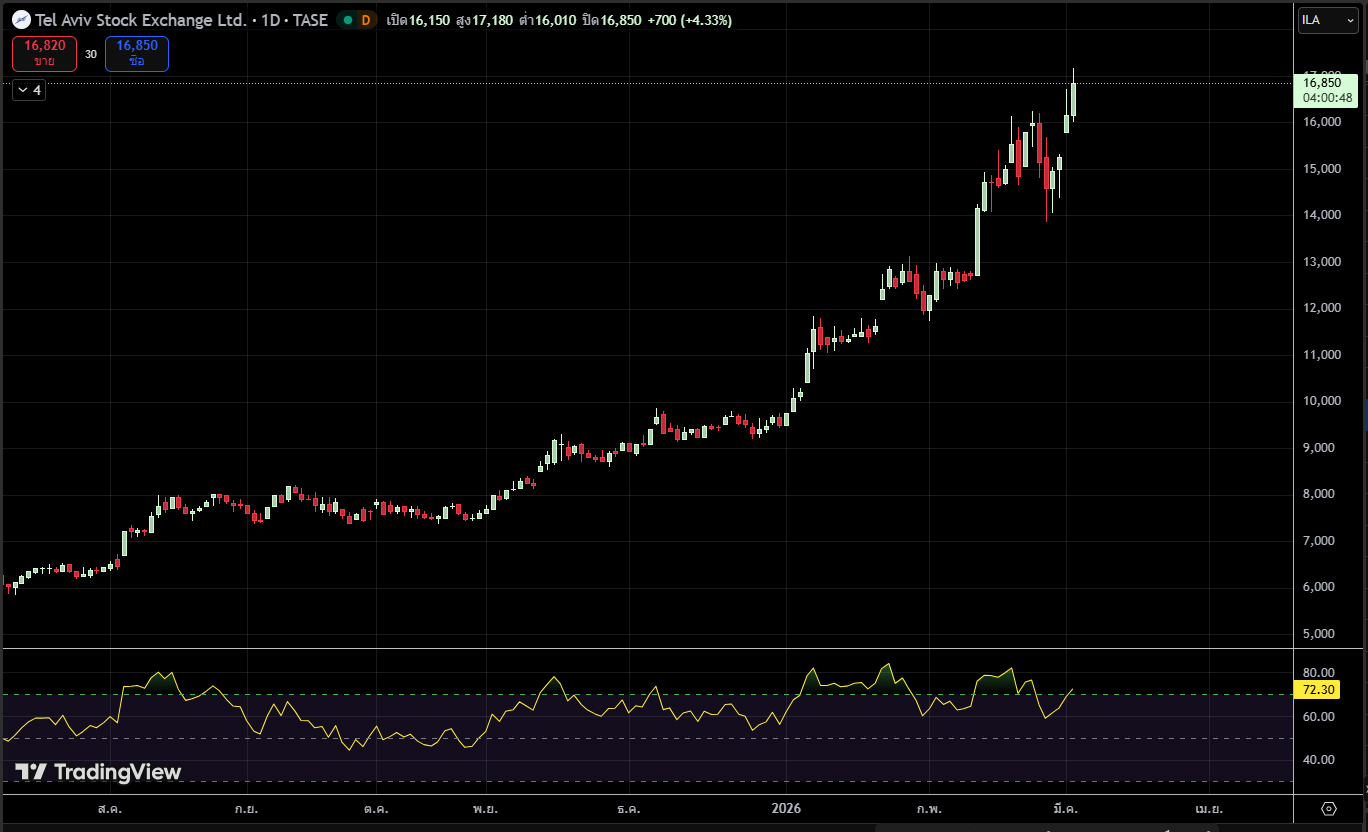Viewport: 1368px width, 832px height.
Task: Click the TASE exchange label in the title
Action: (x=311, y=20)
